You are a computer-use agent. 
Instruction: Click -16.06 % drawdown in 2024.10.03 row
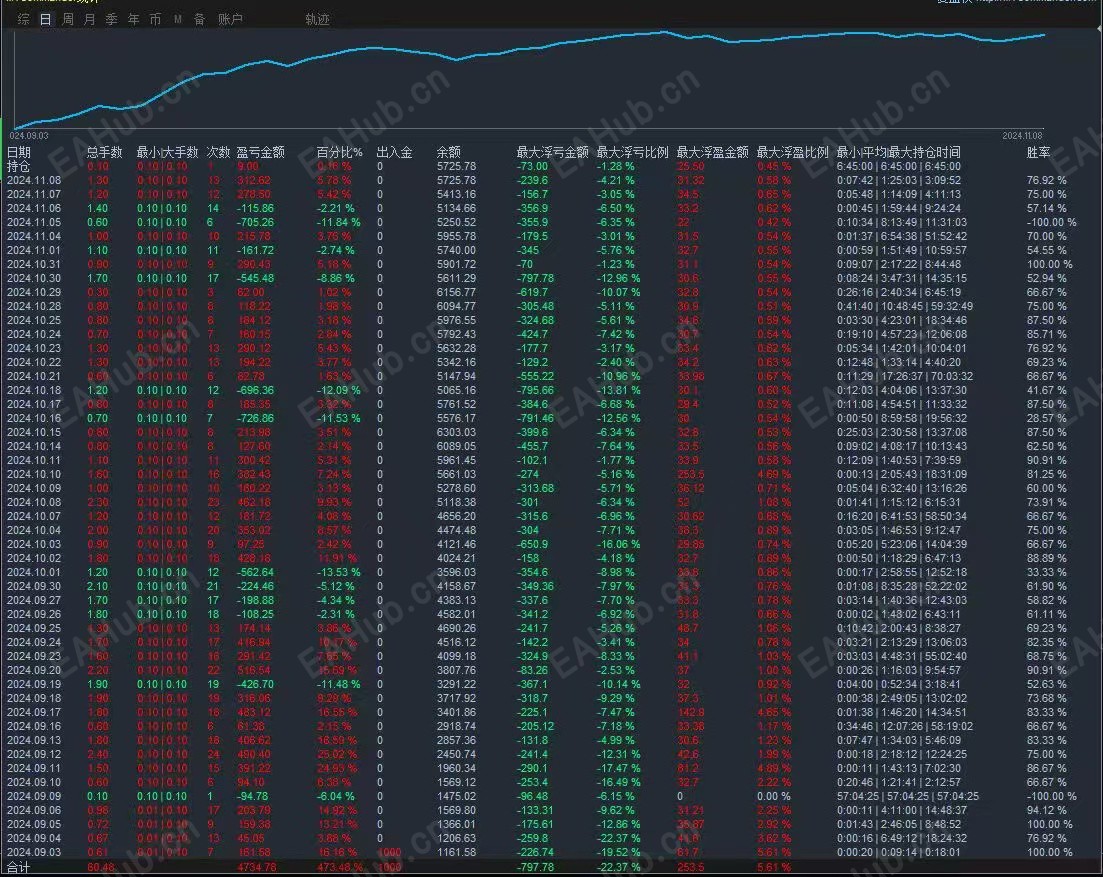(x=618, y=544)
